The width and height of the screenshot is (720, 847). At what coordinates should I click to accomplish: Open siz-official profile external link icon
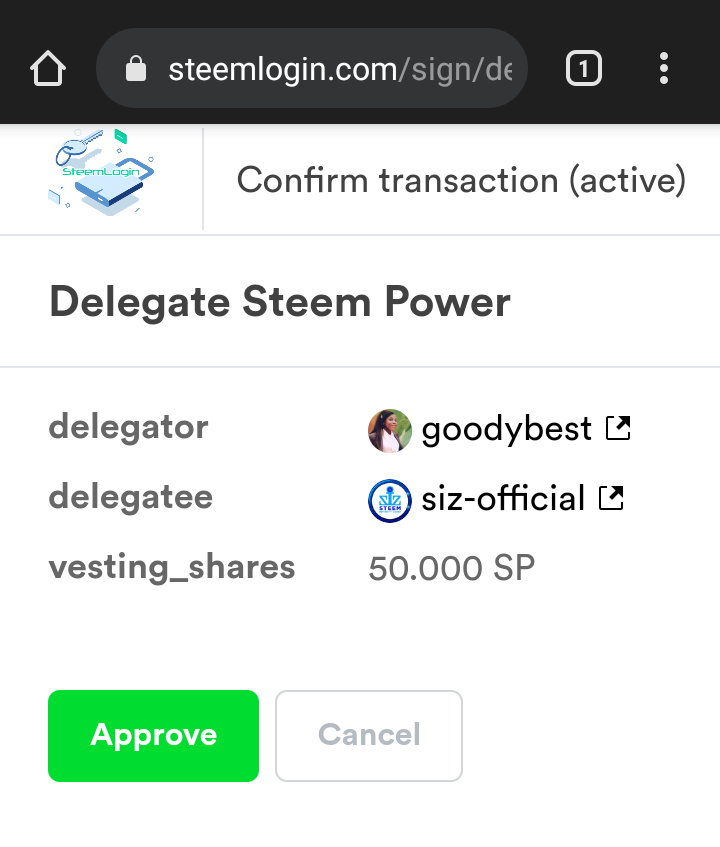[611, 498]
